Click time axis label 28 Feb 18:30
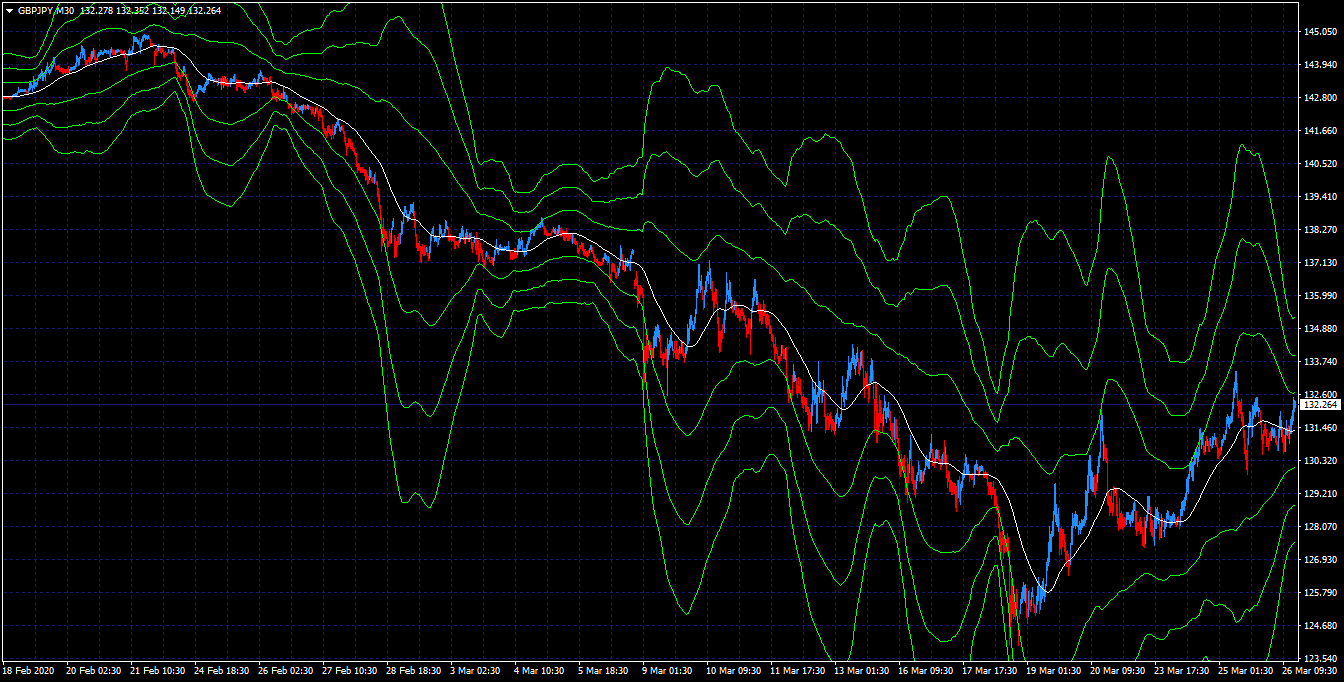 414,671
